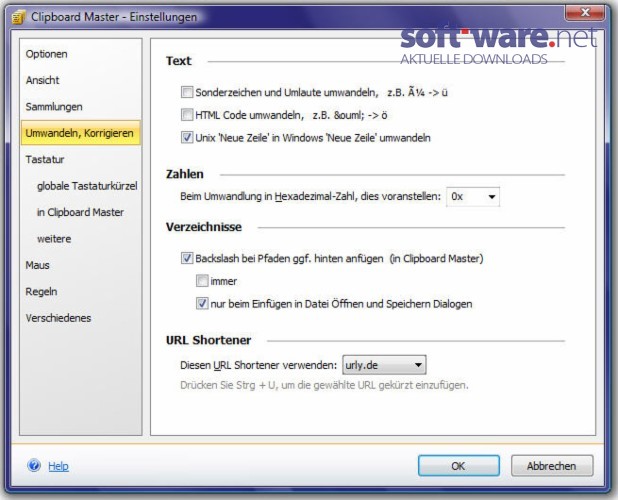Open the Ansicht settings page
The height and width of the screenshot is (500, 618).
click(x=43, y=80)
